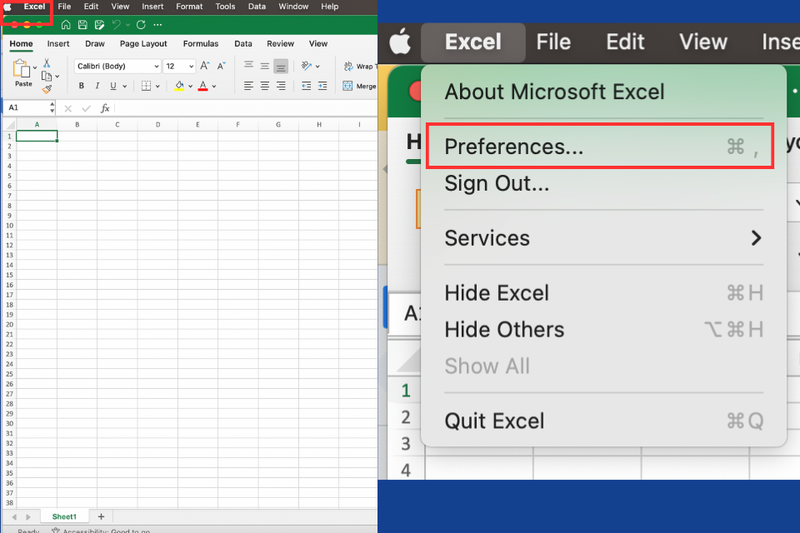Choose Sign Out... in the Excel menu
Viewport: 800px width, 533px height.
click(497, 183)
